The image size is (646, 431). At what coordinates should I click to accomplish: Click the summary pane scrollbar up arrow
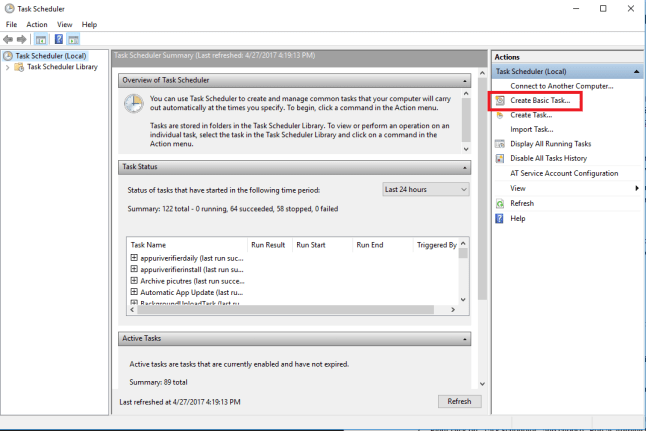pyautogui.click(x=482, y=73)
